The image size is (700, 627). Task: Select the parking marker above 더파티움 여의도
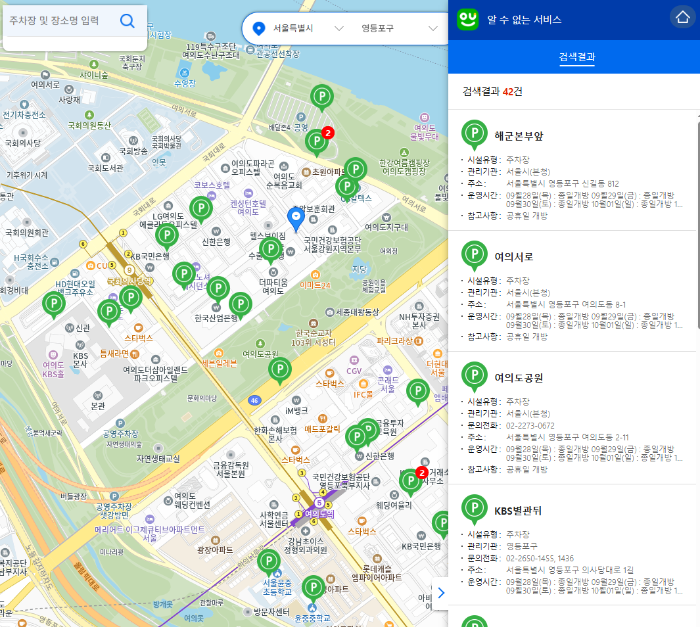(x=271, y=250)
